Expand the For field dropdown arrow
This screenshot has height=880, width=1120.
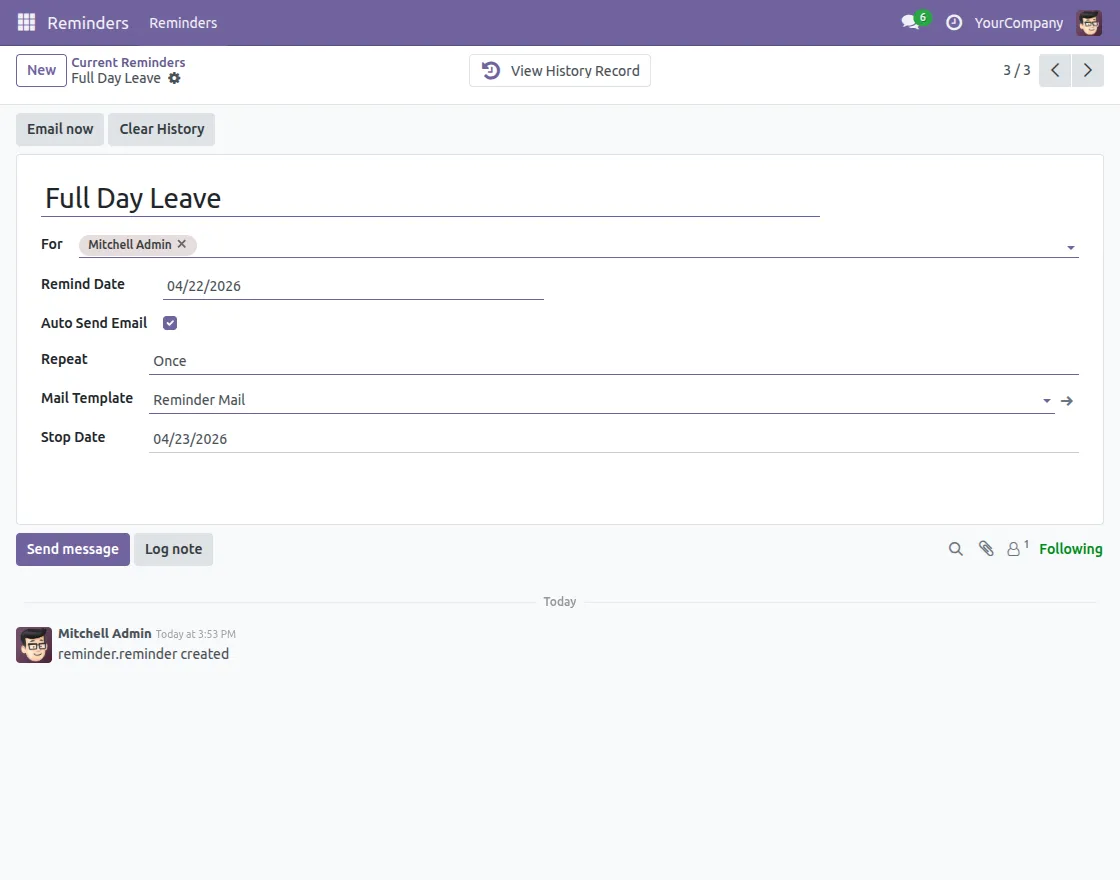(x=1071, y=247)
